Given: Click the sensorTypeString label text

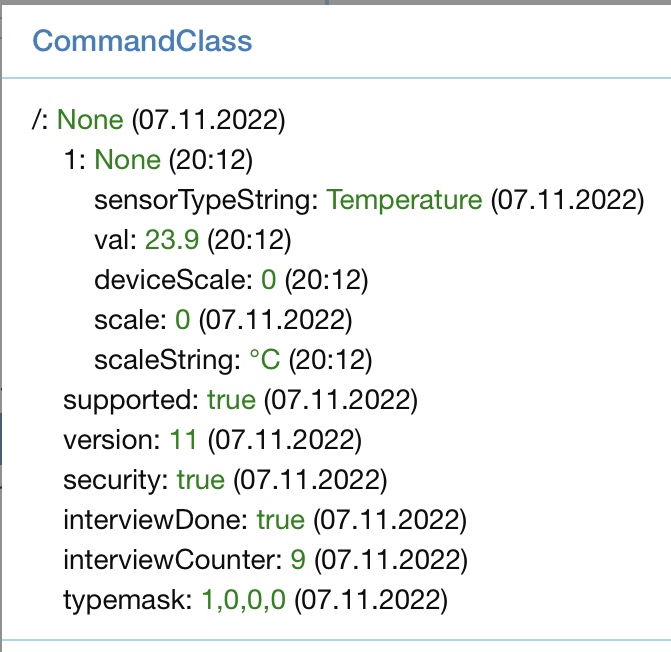Looking at the screenshot, I should click(x=206, y=200).
